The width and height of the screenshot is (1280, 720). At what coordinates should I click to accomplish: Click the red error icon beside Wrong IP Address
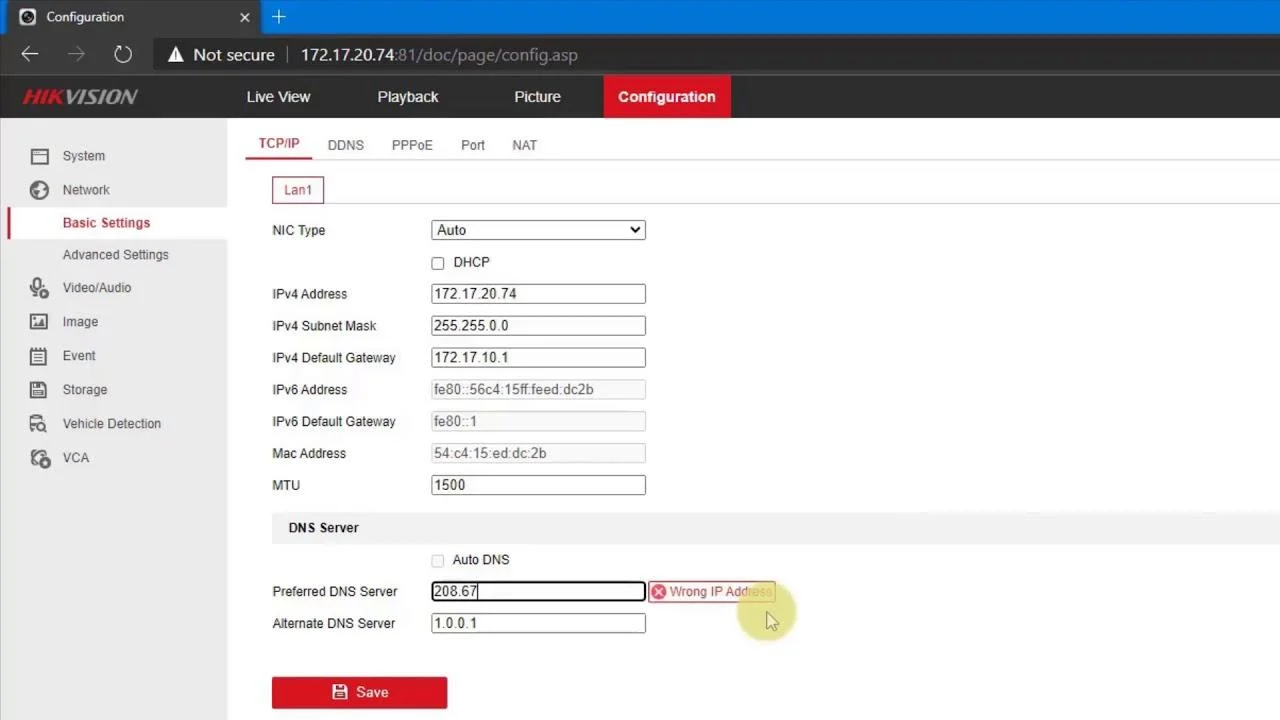658,592
